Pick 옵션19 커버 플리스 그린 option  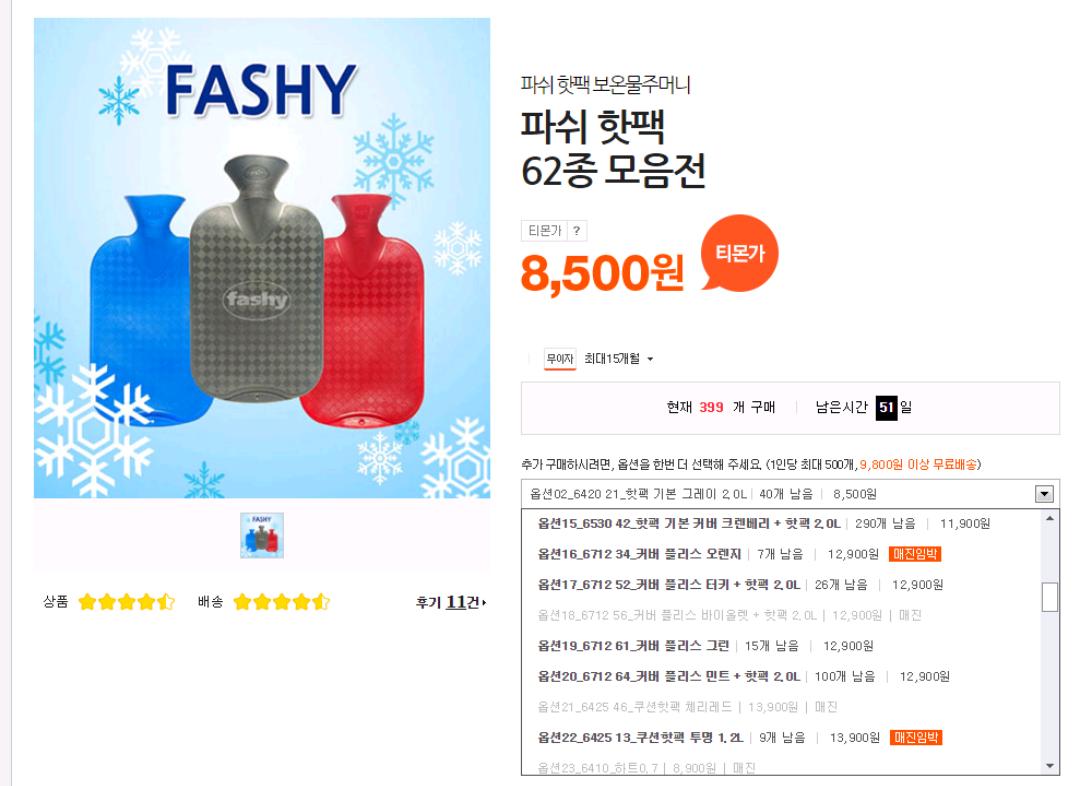tap(705, 645)
